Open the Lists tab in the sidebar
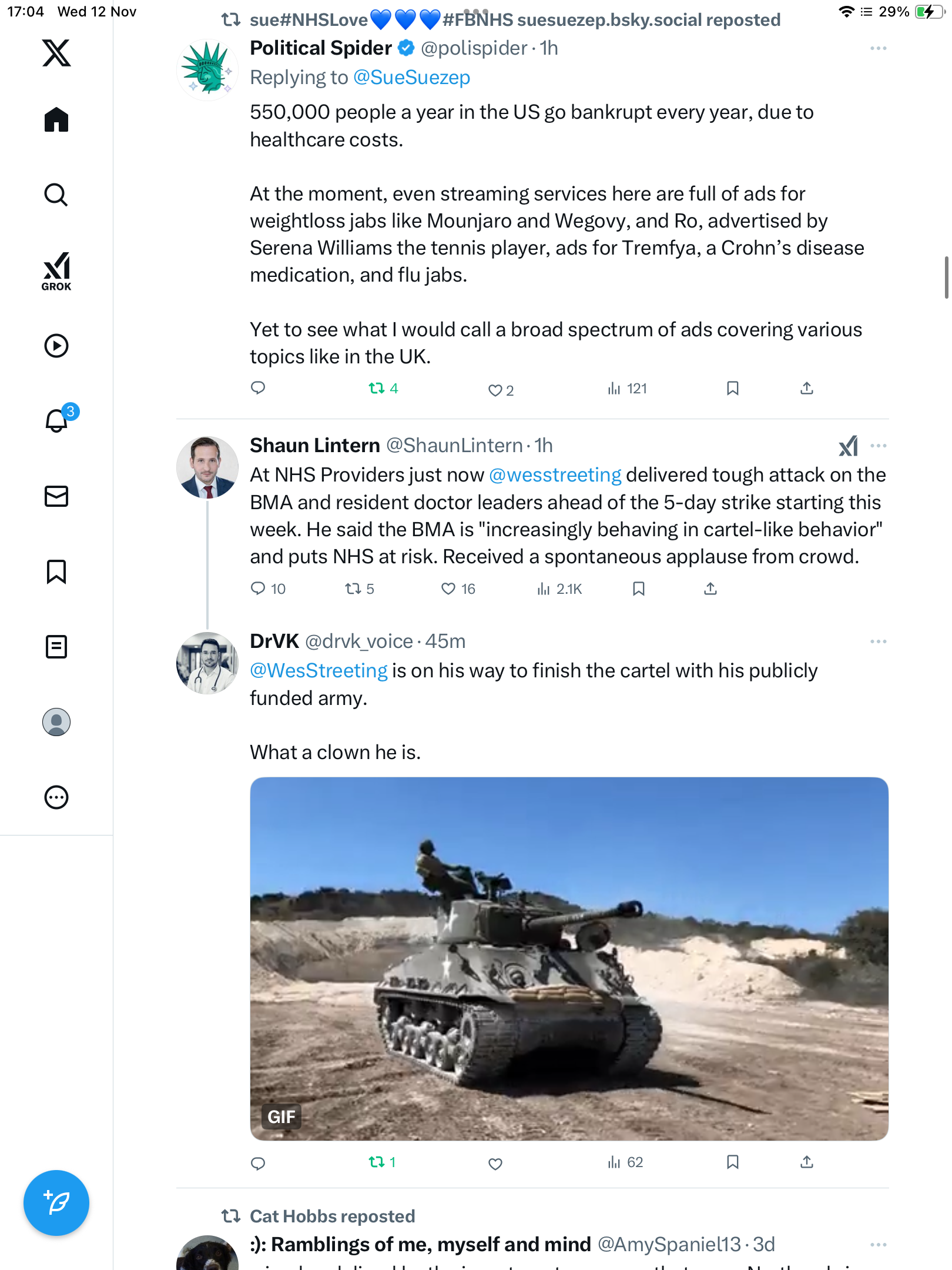 pos(56,647)
